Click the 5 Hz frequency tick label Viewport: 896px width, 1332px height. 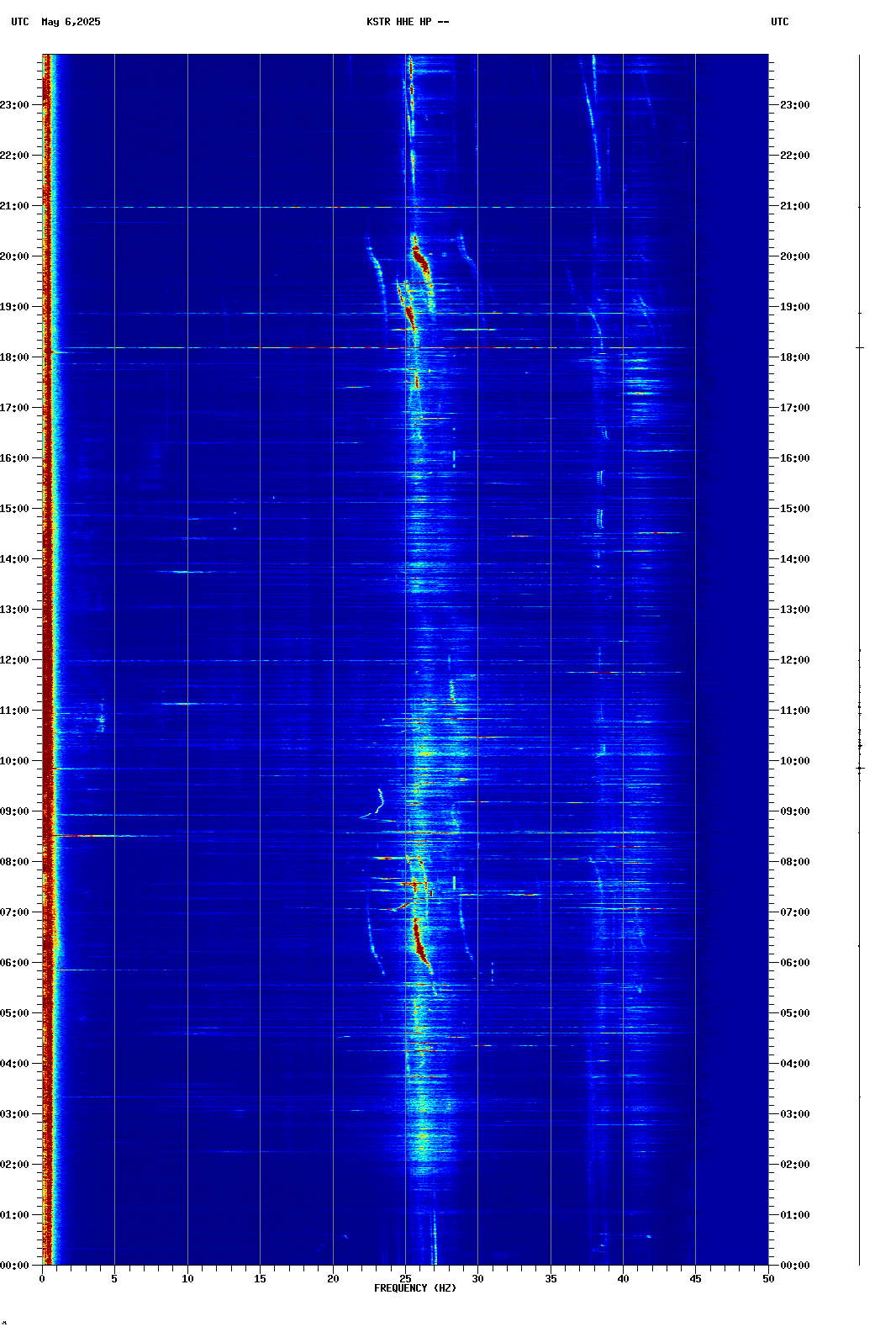click(x=114, y=1279)
